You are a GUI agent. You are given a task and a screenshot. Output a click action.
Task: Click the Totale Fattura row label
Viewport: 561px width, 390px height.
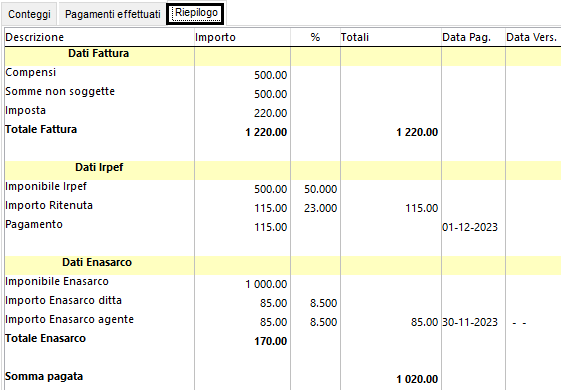[41, 129]
